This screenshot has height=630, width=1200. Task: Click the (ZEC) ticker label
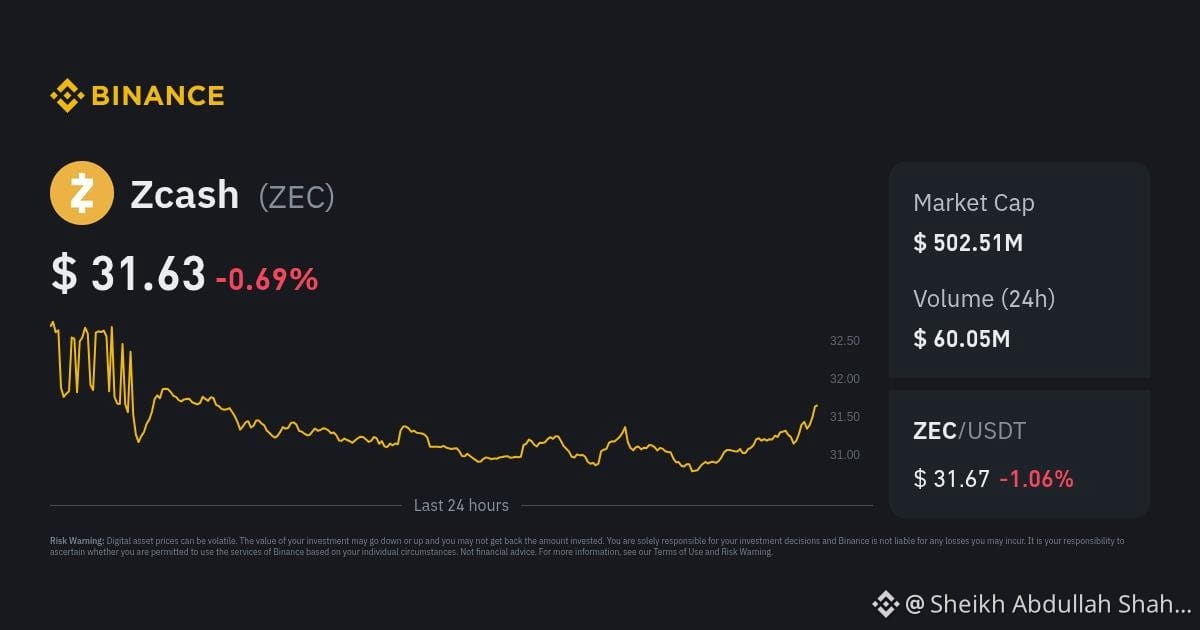tap(296, 197)
